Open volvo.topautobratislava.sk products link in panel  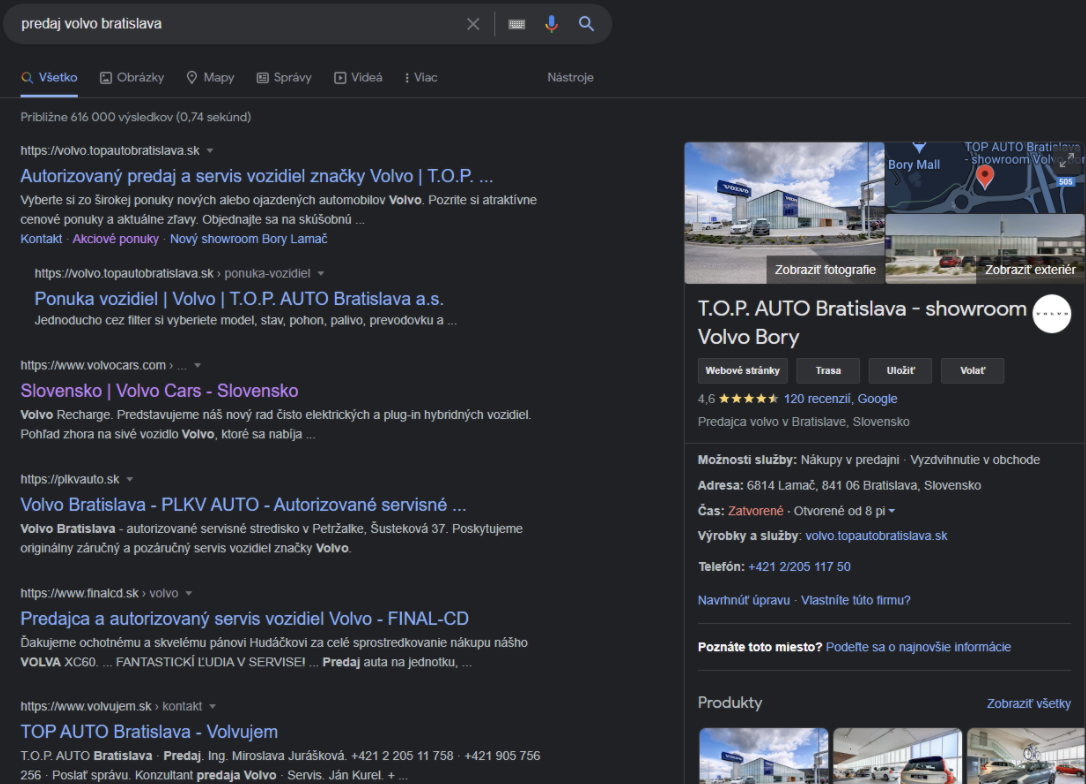[x=876, y=536]
